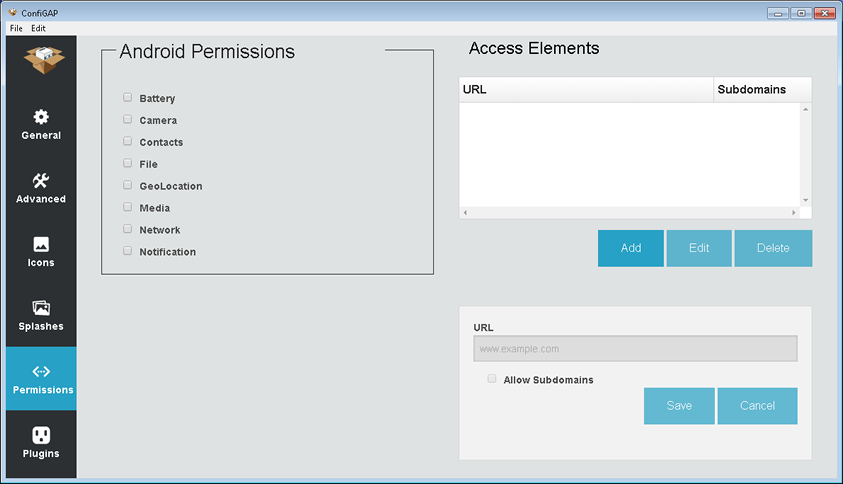Open the Splashes images section
This screenshot has height=484, width=843.
pos(41,308)
